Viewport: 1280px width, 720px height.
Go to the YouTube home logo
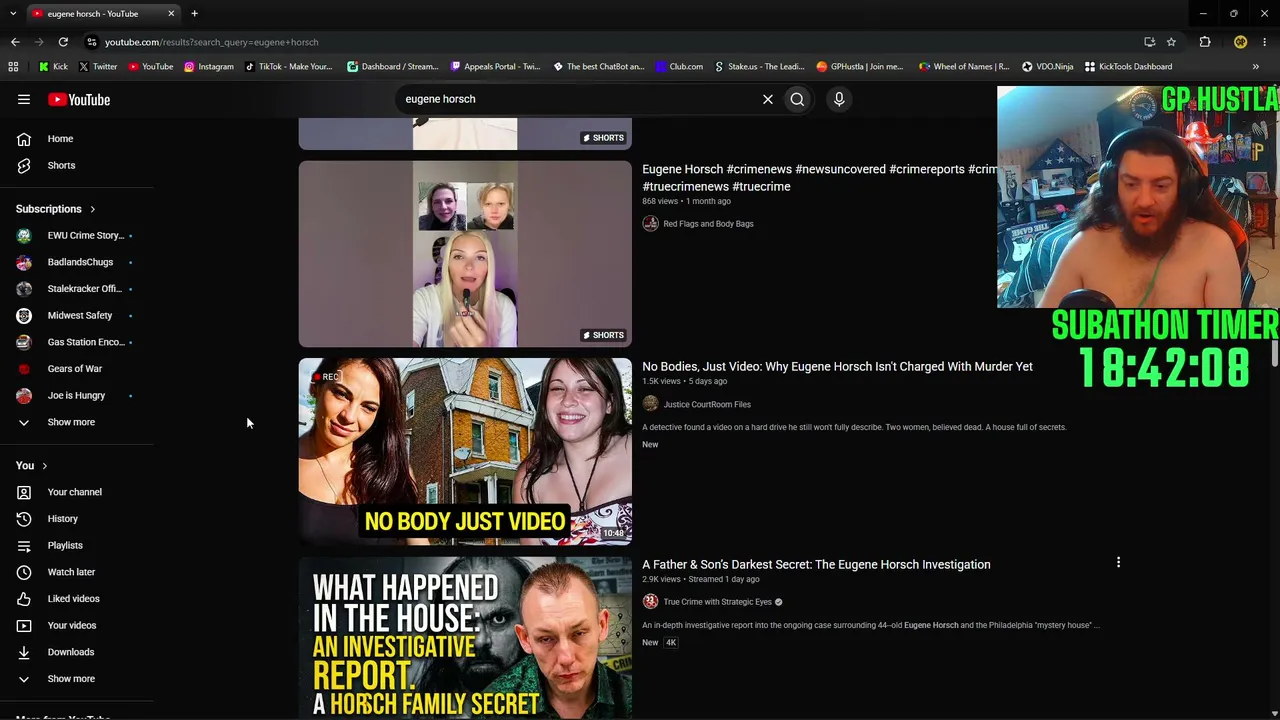[x=79, y=99]
